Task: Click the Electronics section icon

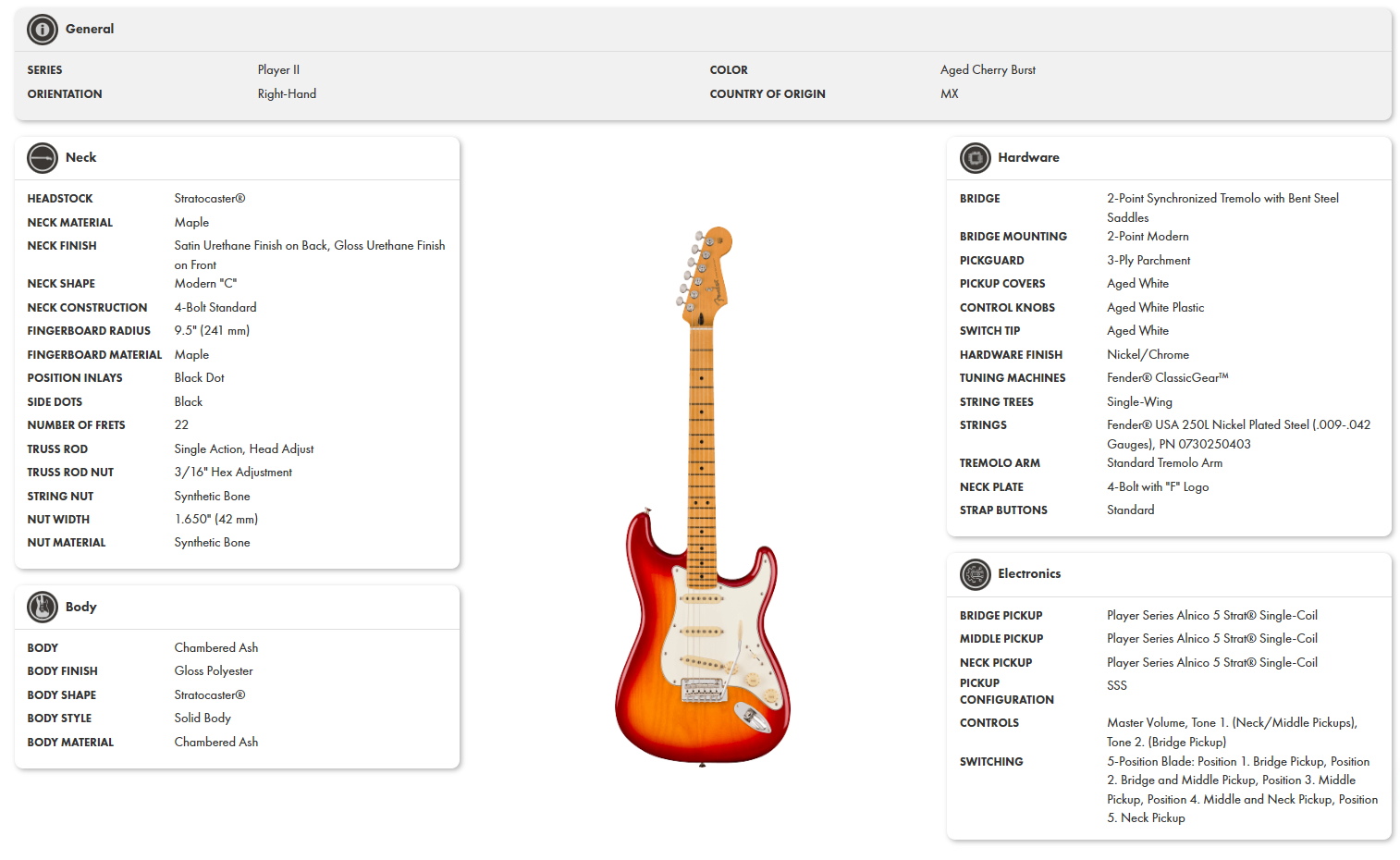Action: point(975,574)
